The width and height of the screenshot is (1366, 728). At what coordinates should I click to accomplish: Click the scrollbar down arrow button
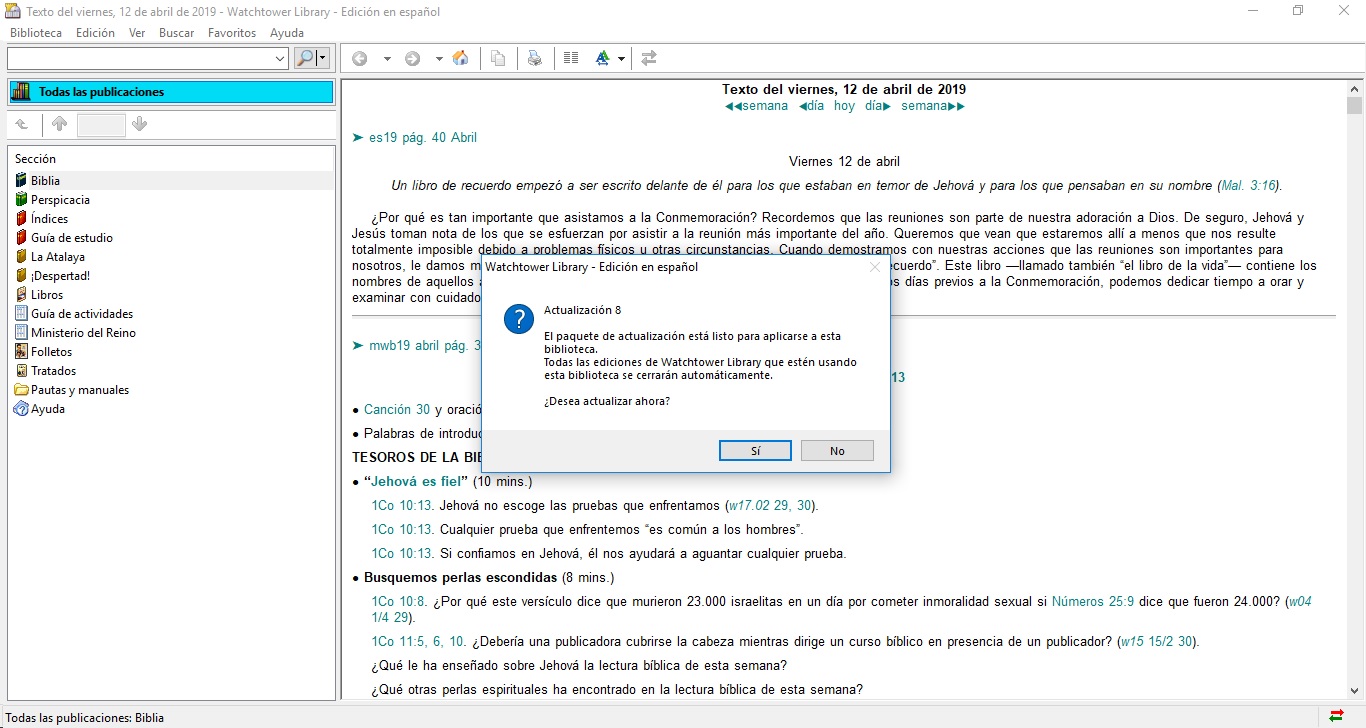pyautogui.click(x=1354, y=692)
